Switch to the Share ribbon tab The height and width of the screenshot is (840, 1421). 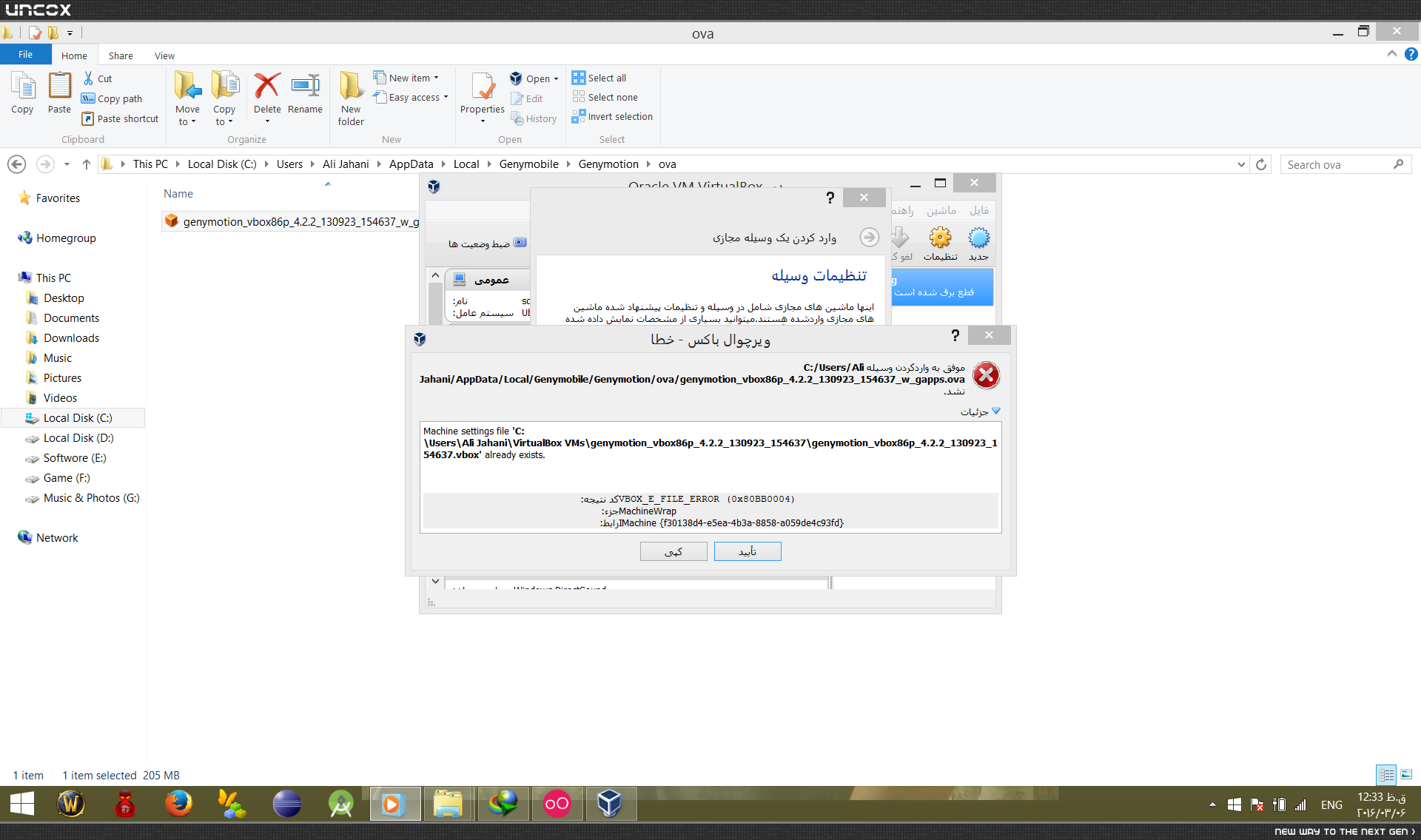point(121,56)
